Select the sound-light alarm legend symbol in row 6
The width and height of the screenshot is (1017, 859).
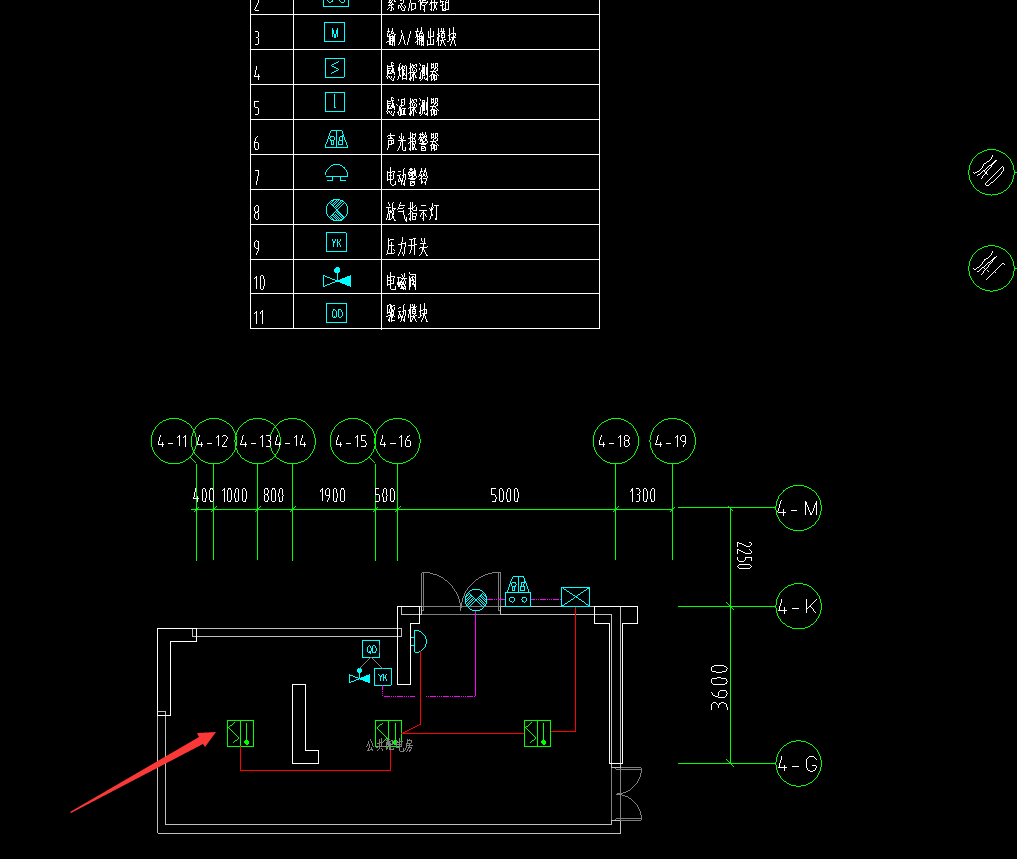coord(337,139)
